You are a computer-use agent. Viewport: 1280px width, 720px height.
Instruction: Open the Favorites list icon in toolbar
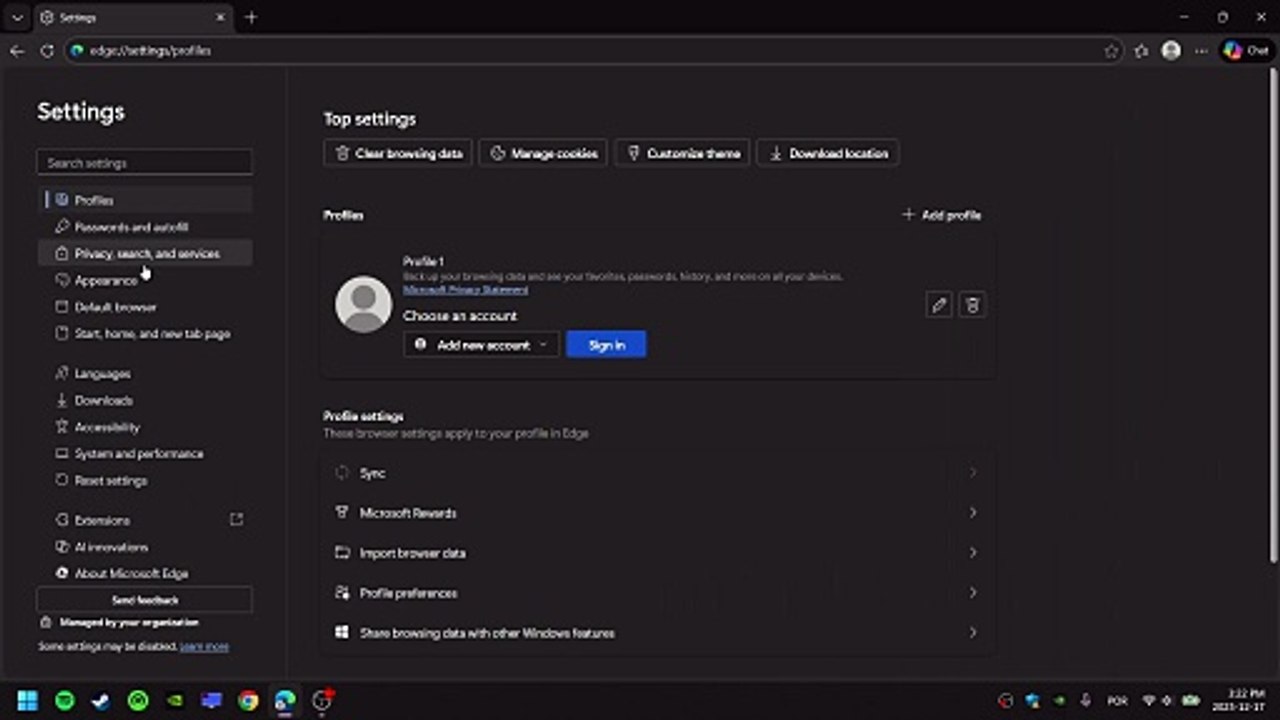pos(1141,51)
